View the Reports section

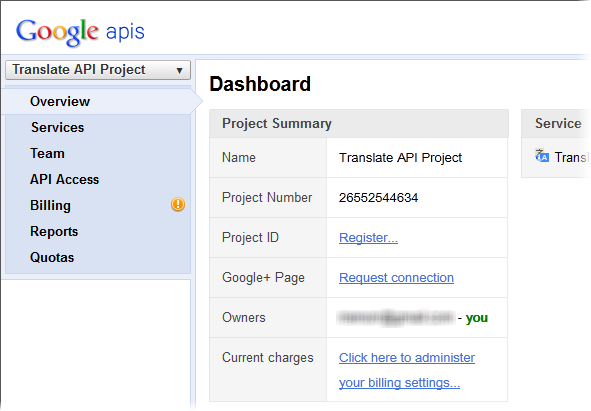(x=54, y=232)
